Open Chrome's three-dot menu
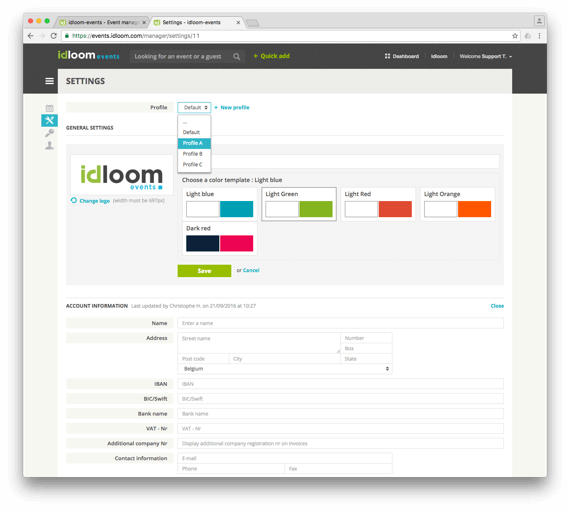The width and height of the screenshot is (570, 510). point(539,36)
